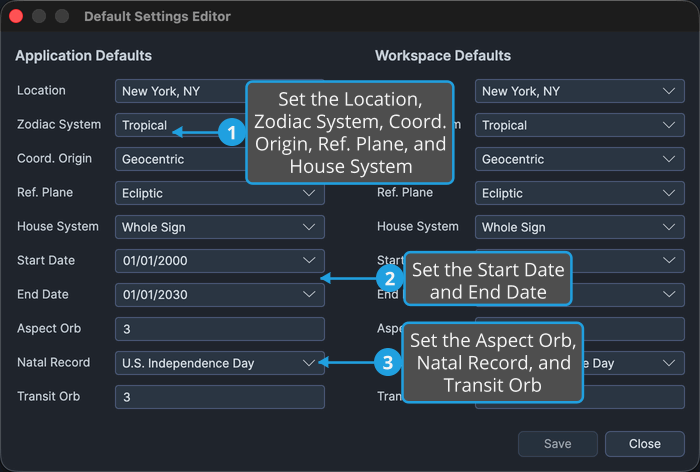Screen dimensions: 700x472
Task: Open Workspace Defaults End Date chevron
Action: coord(669,294)
